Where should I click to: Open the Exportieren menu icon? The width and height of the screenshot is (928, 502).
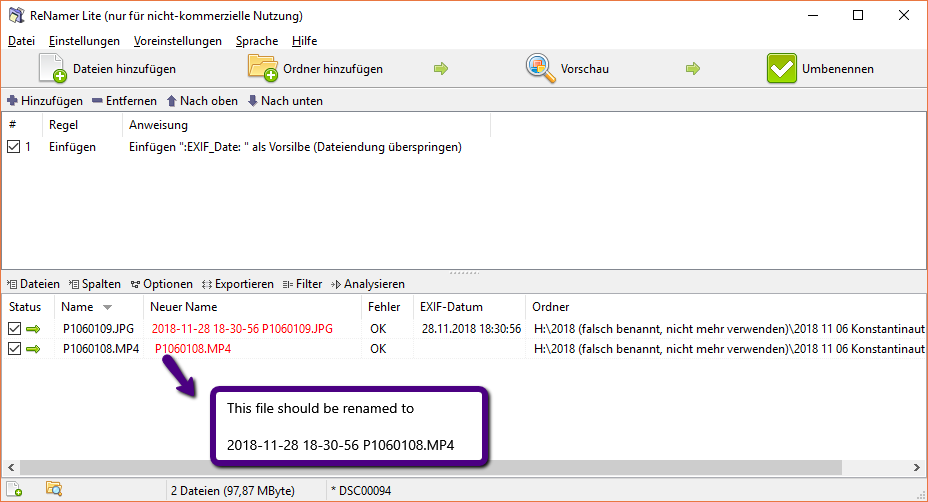tap(207, 284)
